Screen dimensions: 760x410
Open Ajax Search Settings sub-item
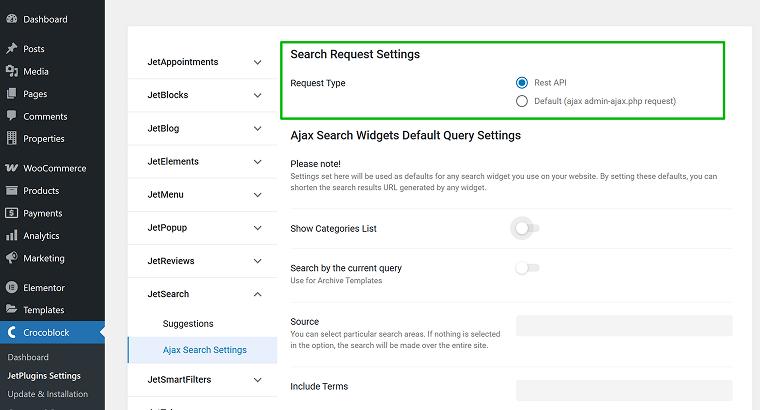205,350
